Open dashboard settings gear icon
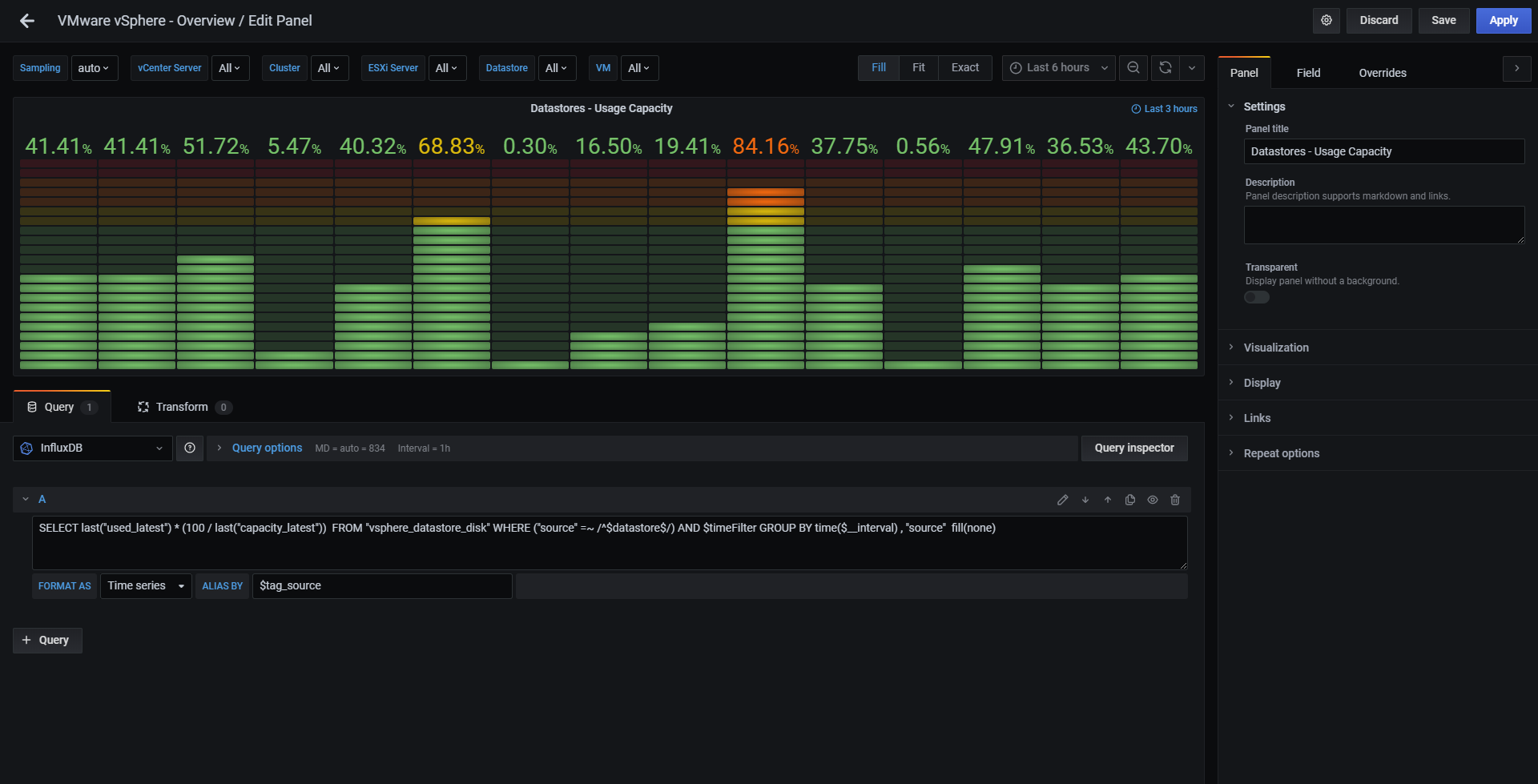1538x784 pixels. 1327,21
